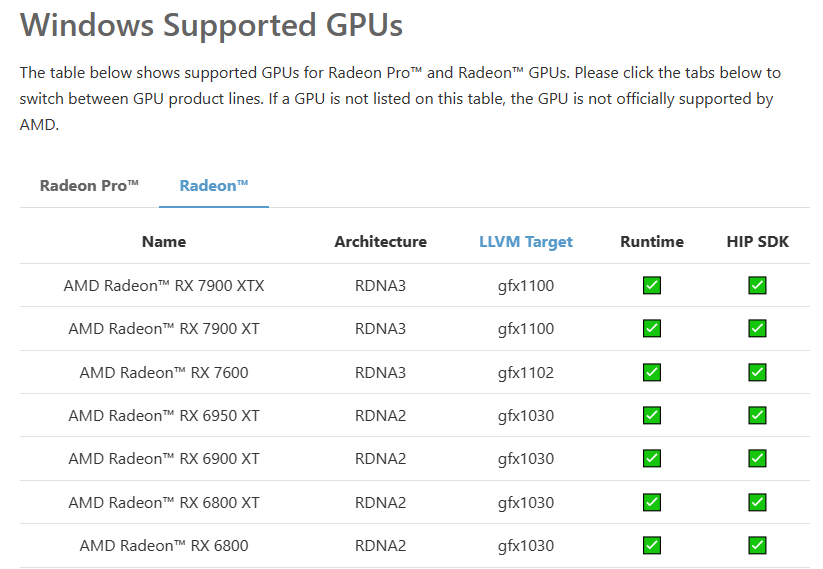Select the Radeon™ tab
The image size is (823, 569).
click(x=214, y=186)
